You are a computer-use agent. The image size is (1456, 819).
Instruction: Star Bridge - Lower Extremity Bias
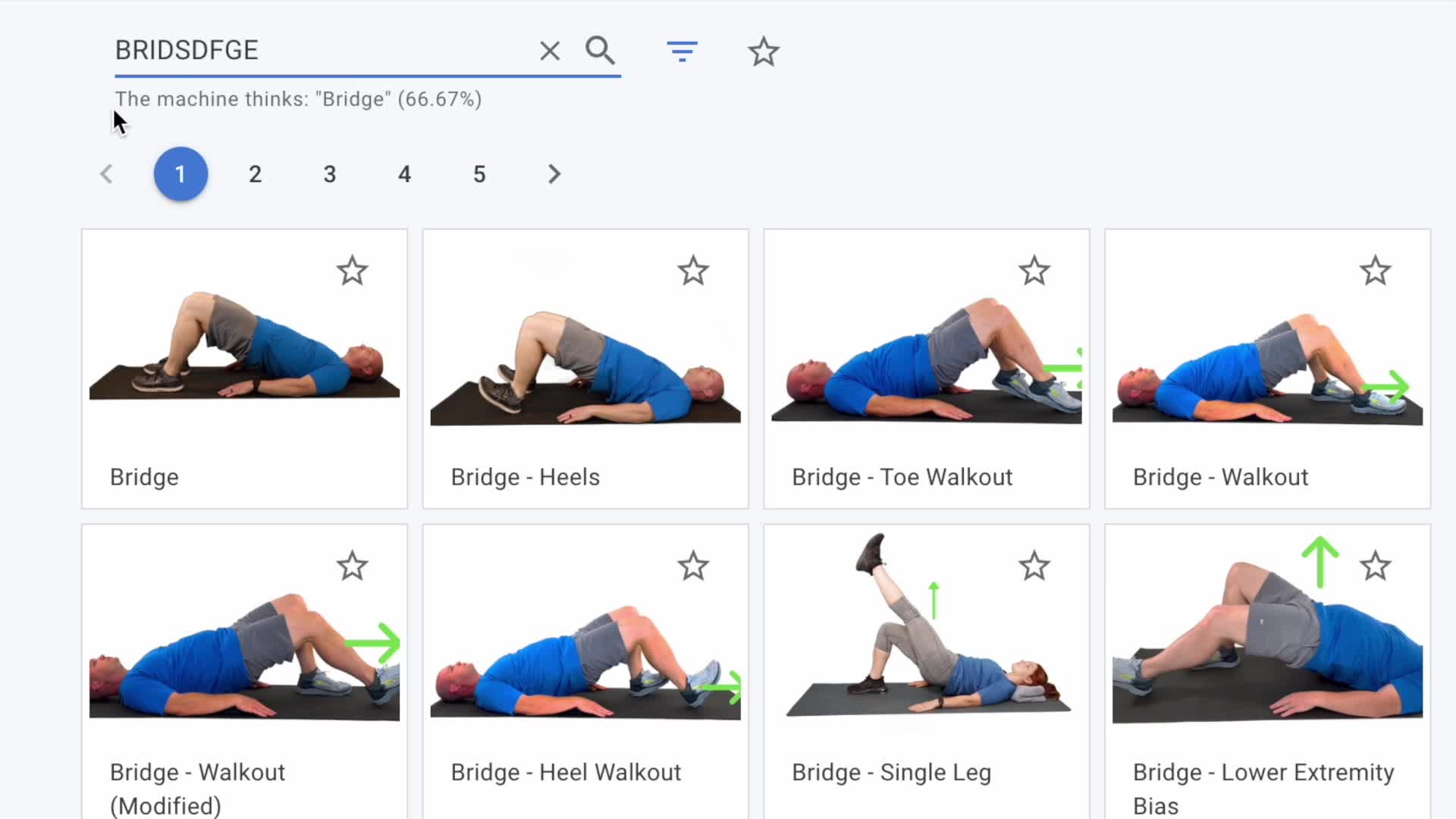pos(1376,566)
